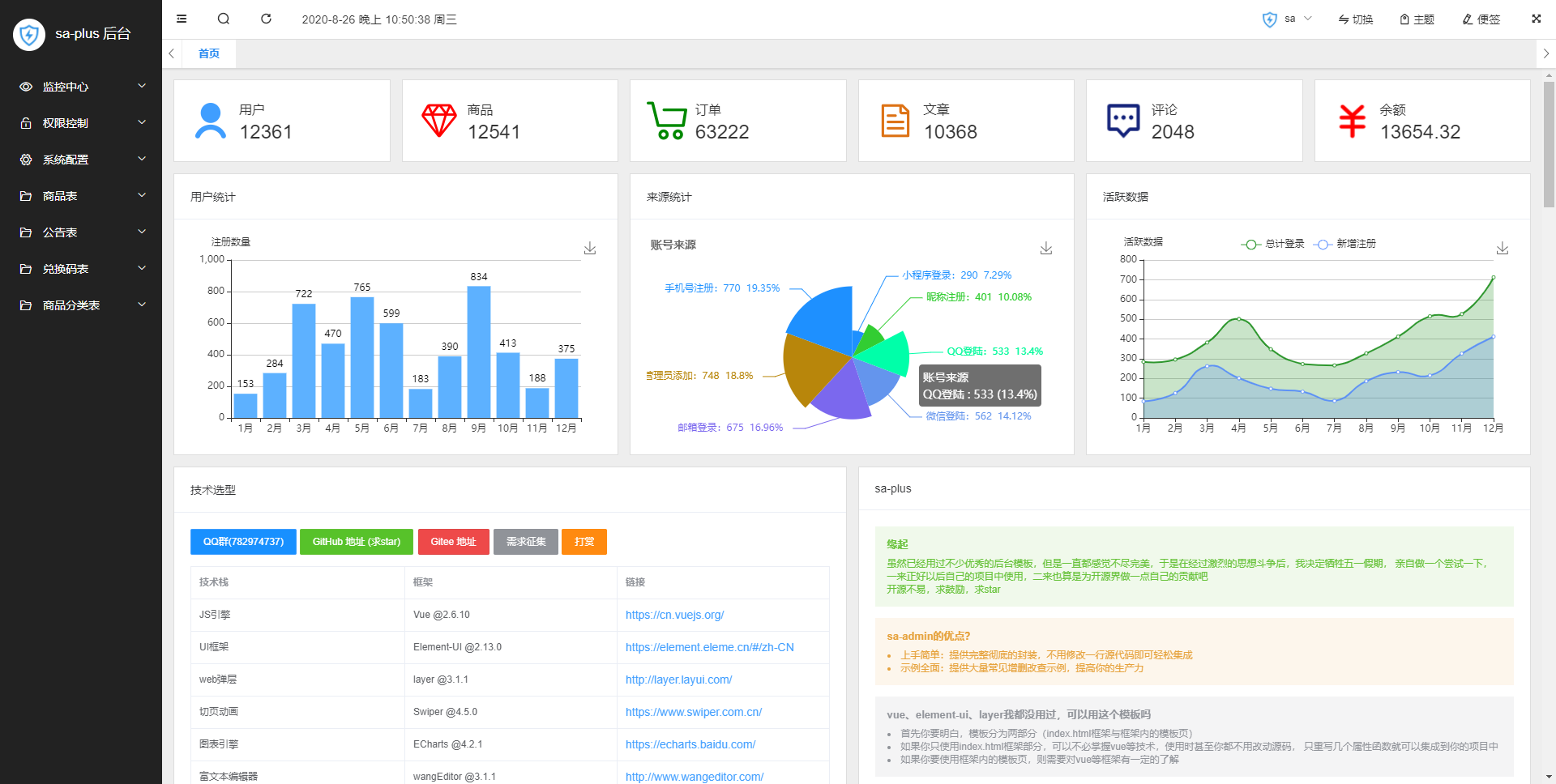Viewport: 1556px width, 784px height.
Task: Click the right tab scroll arrow
Action: tap(1545, 53)
